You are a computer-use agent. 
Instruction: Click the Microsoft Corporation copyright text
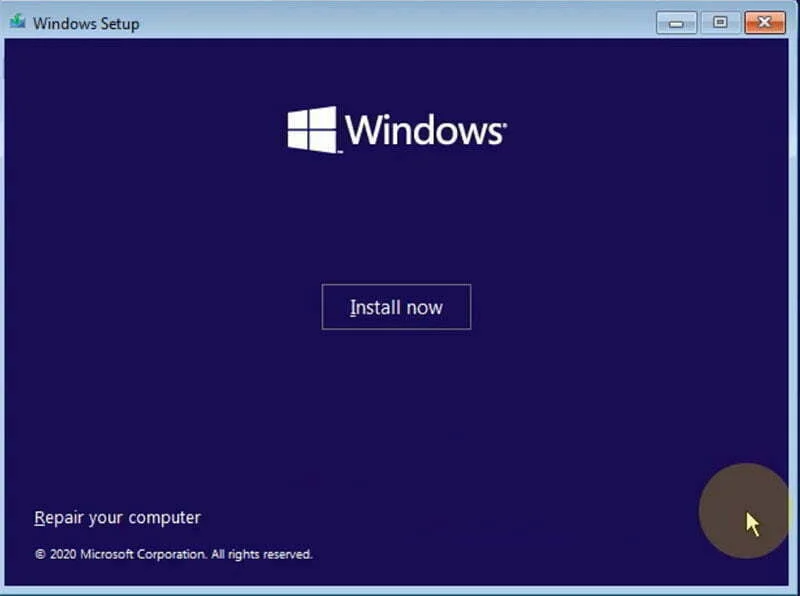173,554
